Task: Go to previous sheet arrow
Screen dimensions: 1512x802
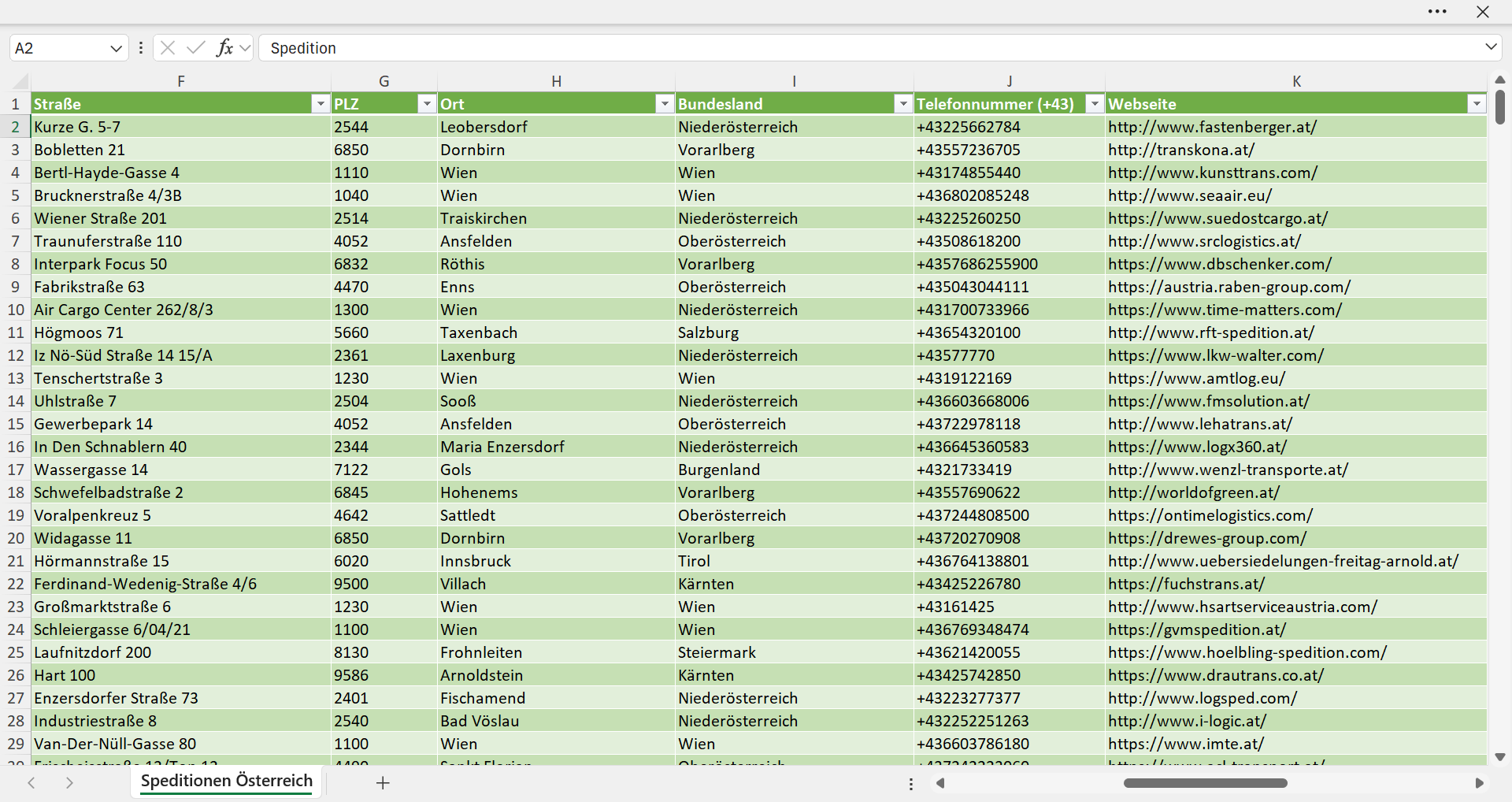Action: coord(31,782)
